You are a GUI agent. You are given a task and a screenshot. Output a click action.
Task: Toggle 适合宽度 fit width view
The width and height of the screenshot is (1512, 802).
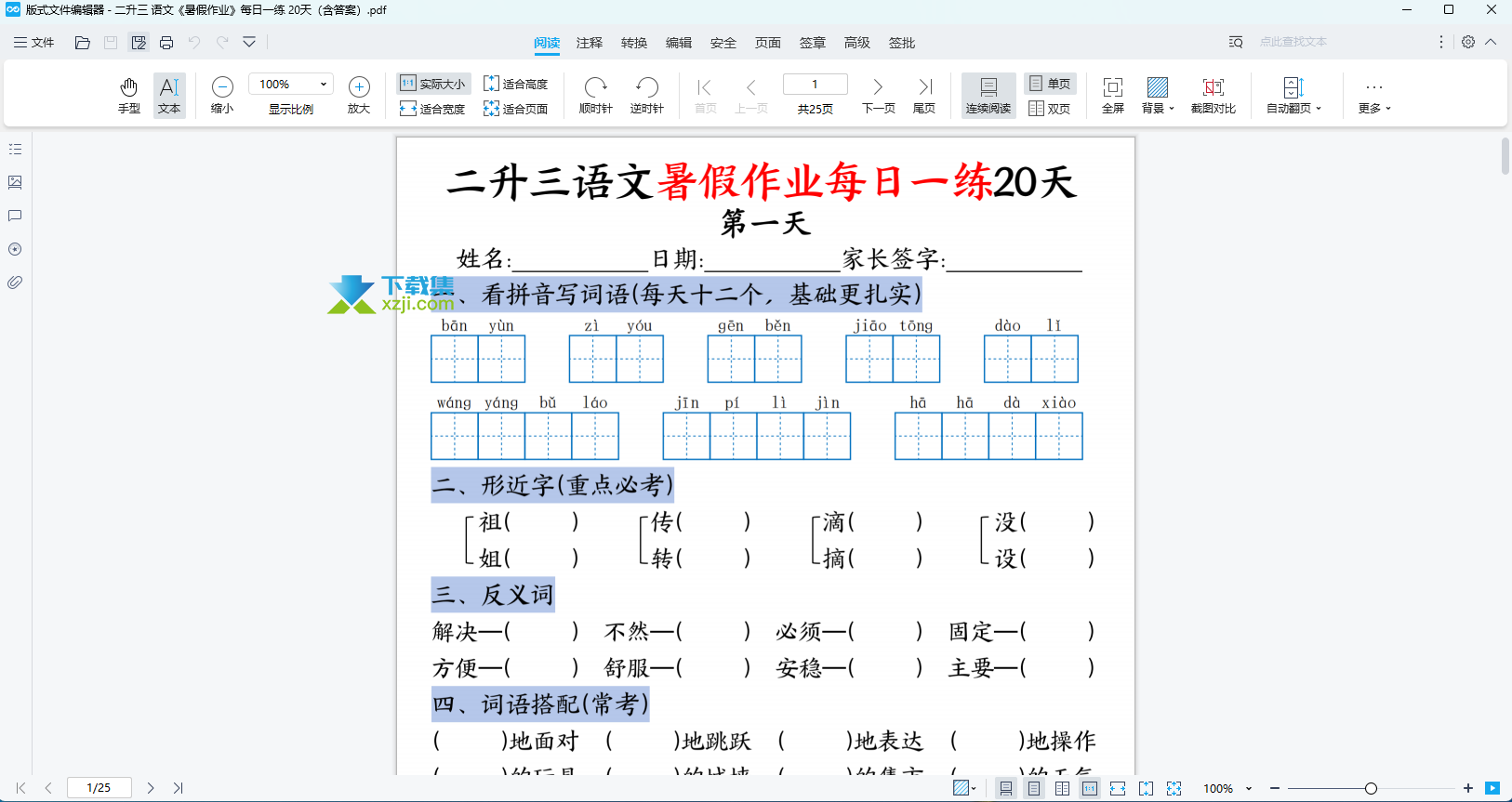pos(432,109)
